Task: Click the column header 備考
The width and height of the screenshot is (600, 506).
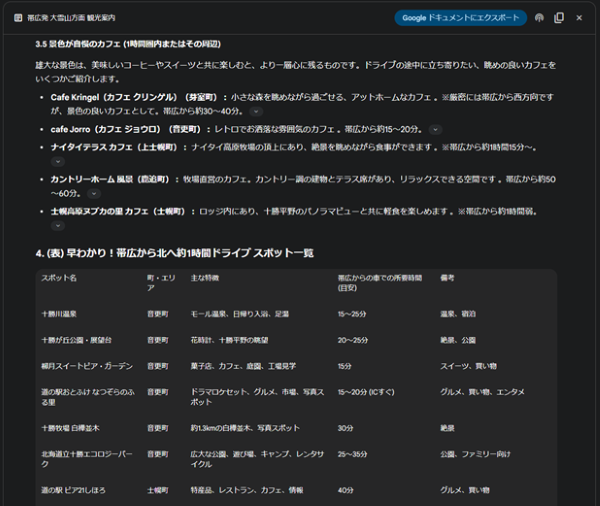Action: (x=447, y=278)
